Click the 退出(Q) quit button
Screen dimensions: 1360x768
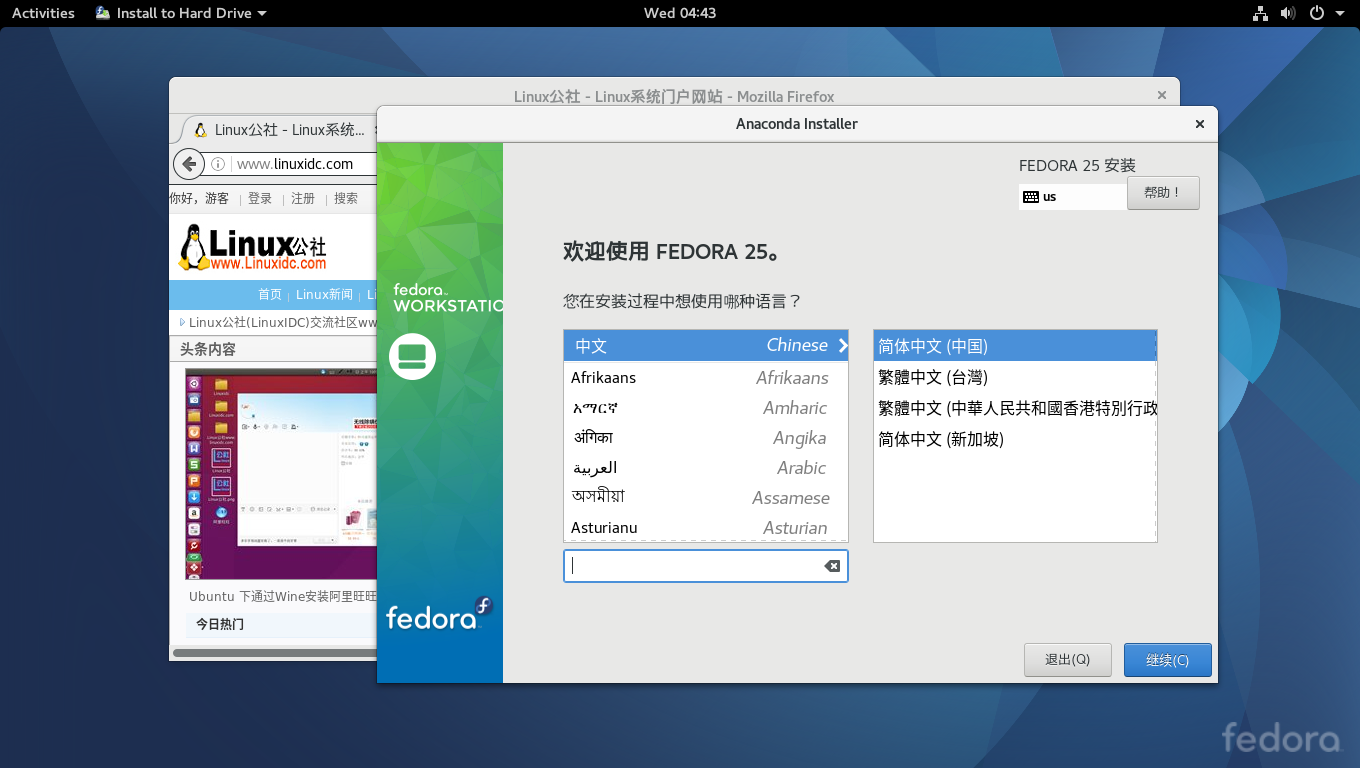click(1067, 660)
